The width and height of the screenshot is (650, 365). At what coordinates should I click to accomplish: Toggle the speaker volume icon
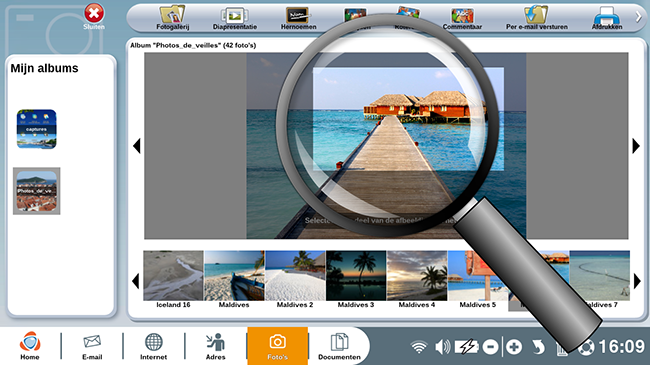442,346
